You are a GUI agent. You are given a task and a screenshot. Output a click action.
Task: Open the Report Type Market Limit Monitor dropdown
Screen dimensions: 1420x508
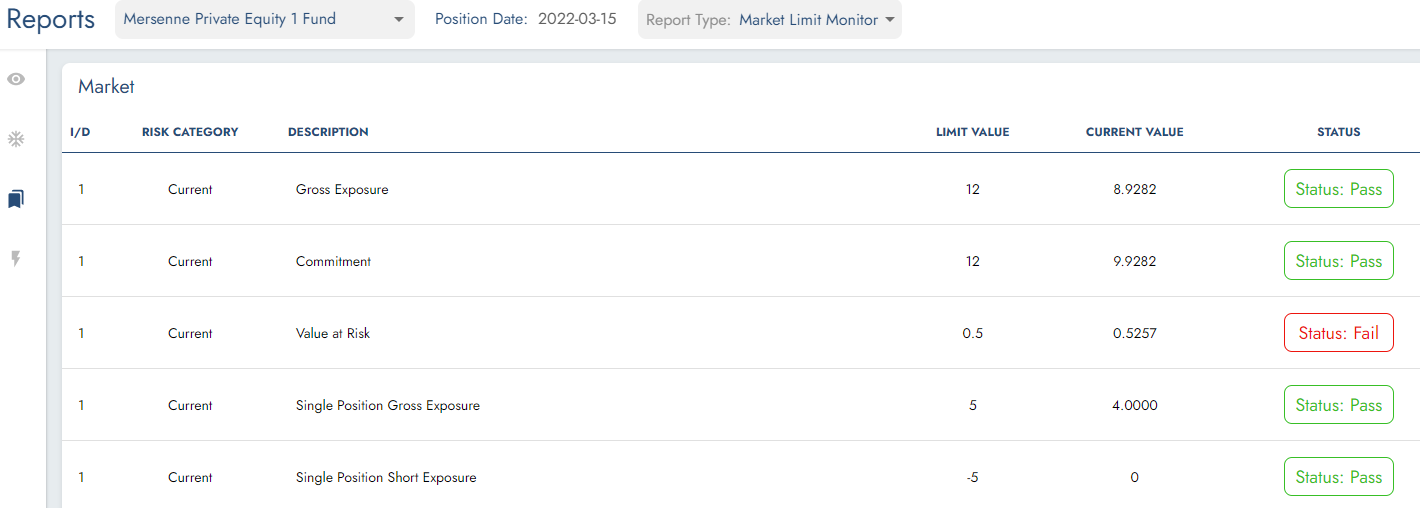tap(770, 19)
